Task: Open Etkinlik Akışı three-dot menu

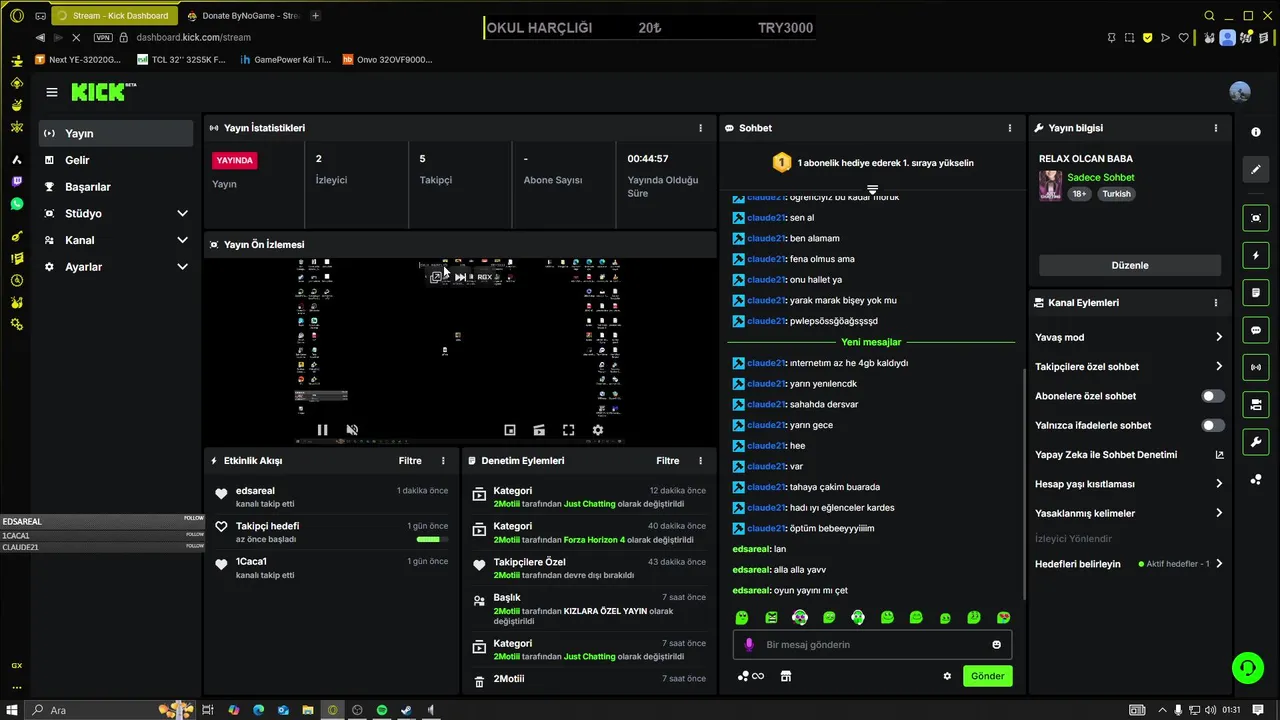Action: tap(443, 461)
